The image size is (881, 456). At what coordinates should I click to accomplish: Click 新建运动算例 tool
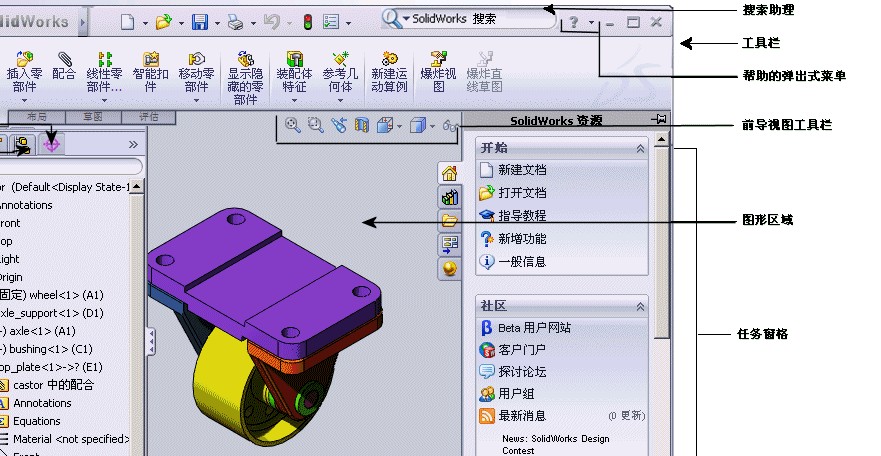[x=389, y=72]
